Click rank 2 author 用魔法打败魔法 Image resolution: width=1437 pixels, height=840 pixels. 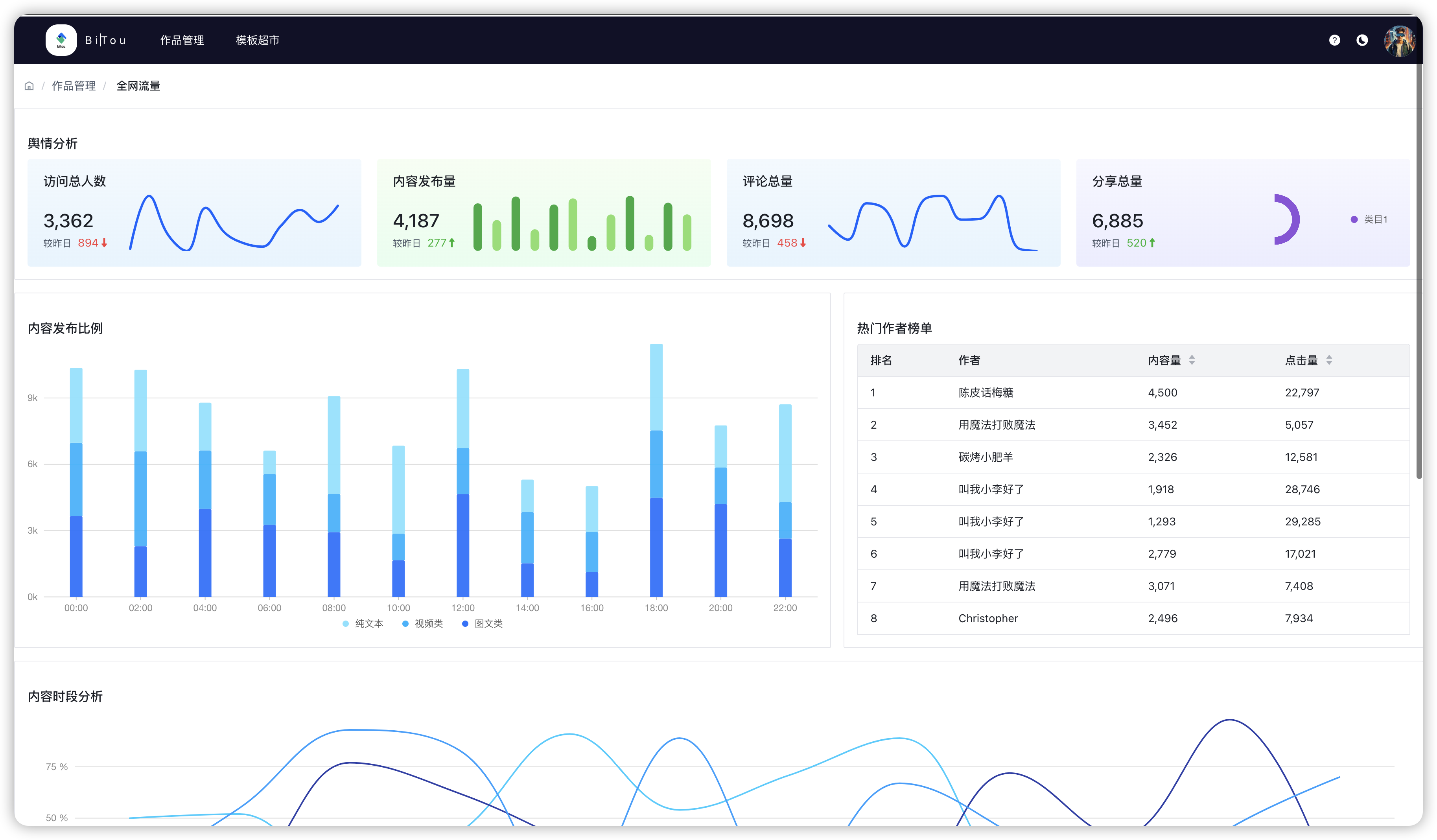(996, 425)
